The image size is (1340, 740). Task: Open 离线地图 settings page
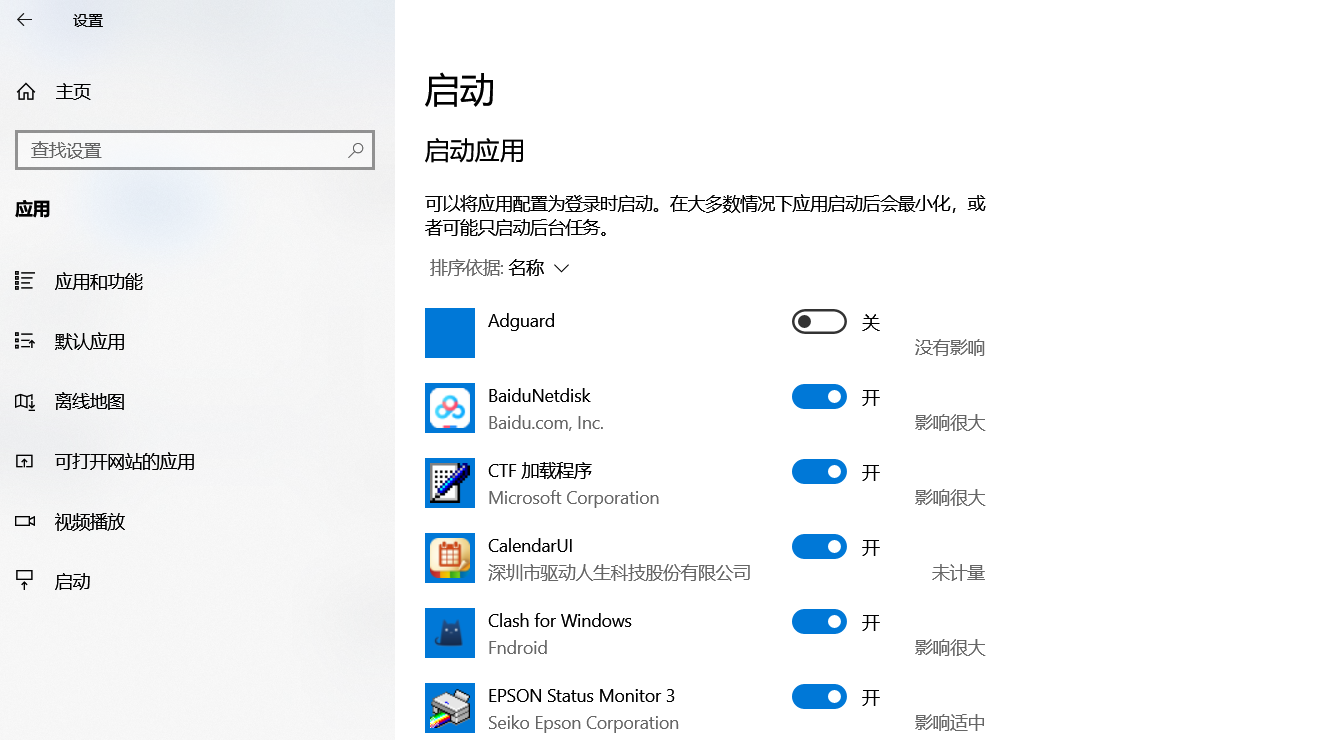197,401
